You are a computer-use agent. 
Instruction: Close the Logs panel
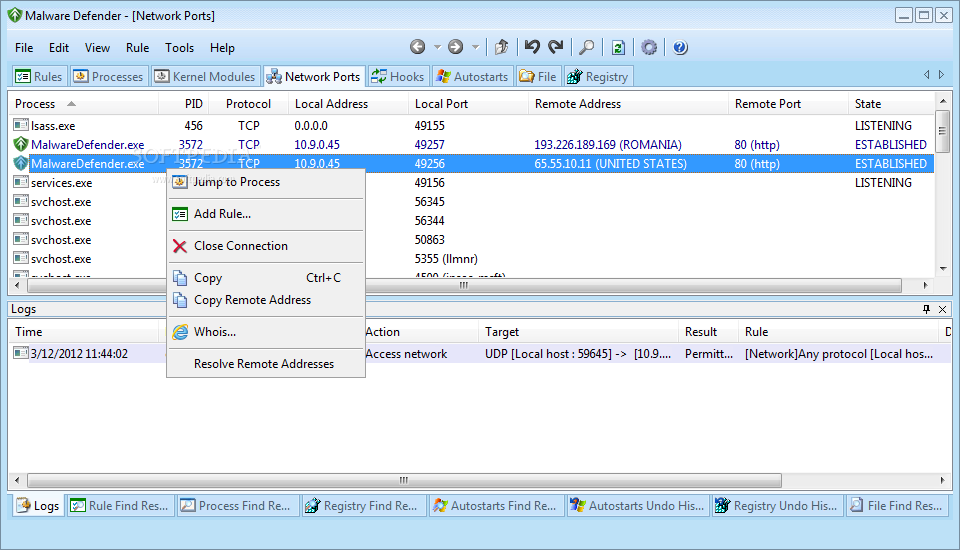pyautogui.click(x=943, y=309)
